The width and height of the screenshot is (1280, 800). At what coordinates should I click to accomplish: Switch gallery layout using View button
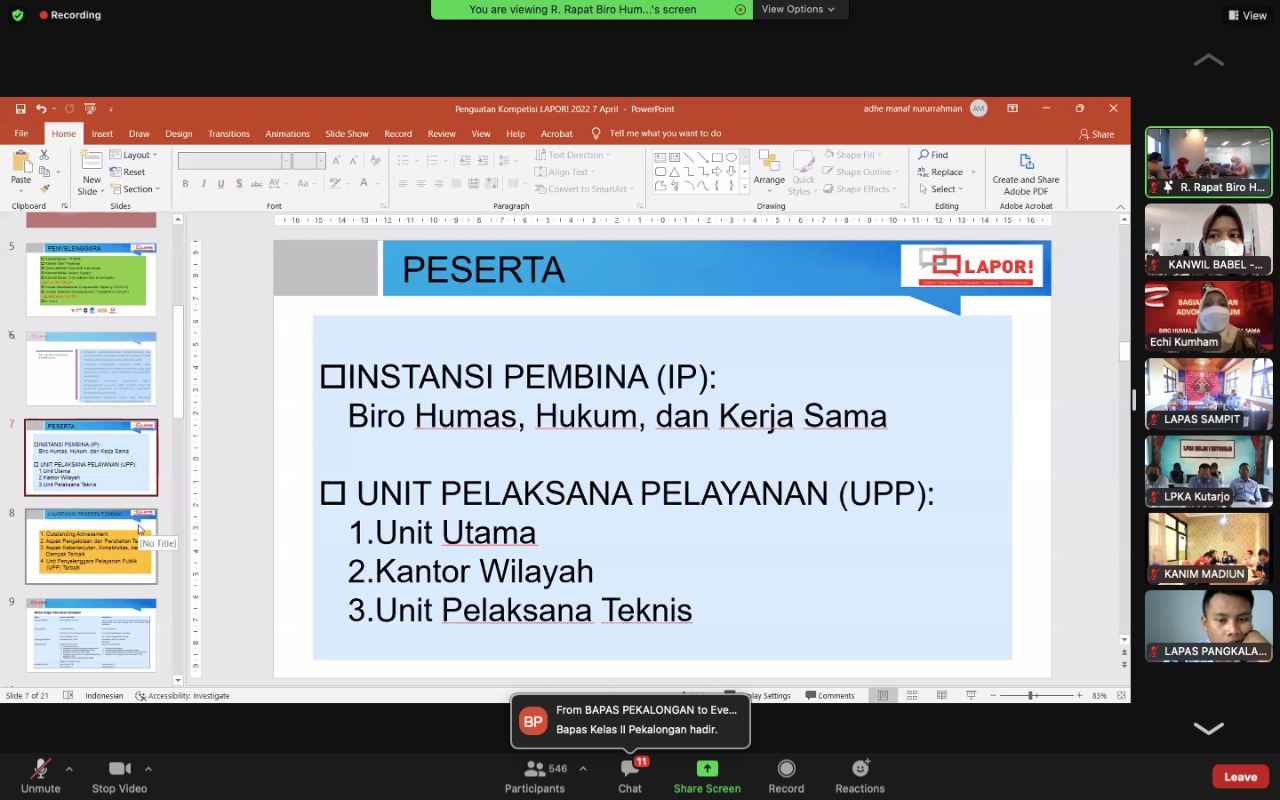pyautogui.click(x=1247, y=15)
